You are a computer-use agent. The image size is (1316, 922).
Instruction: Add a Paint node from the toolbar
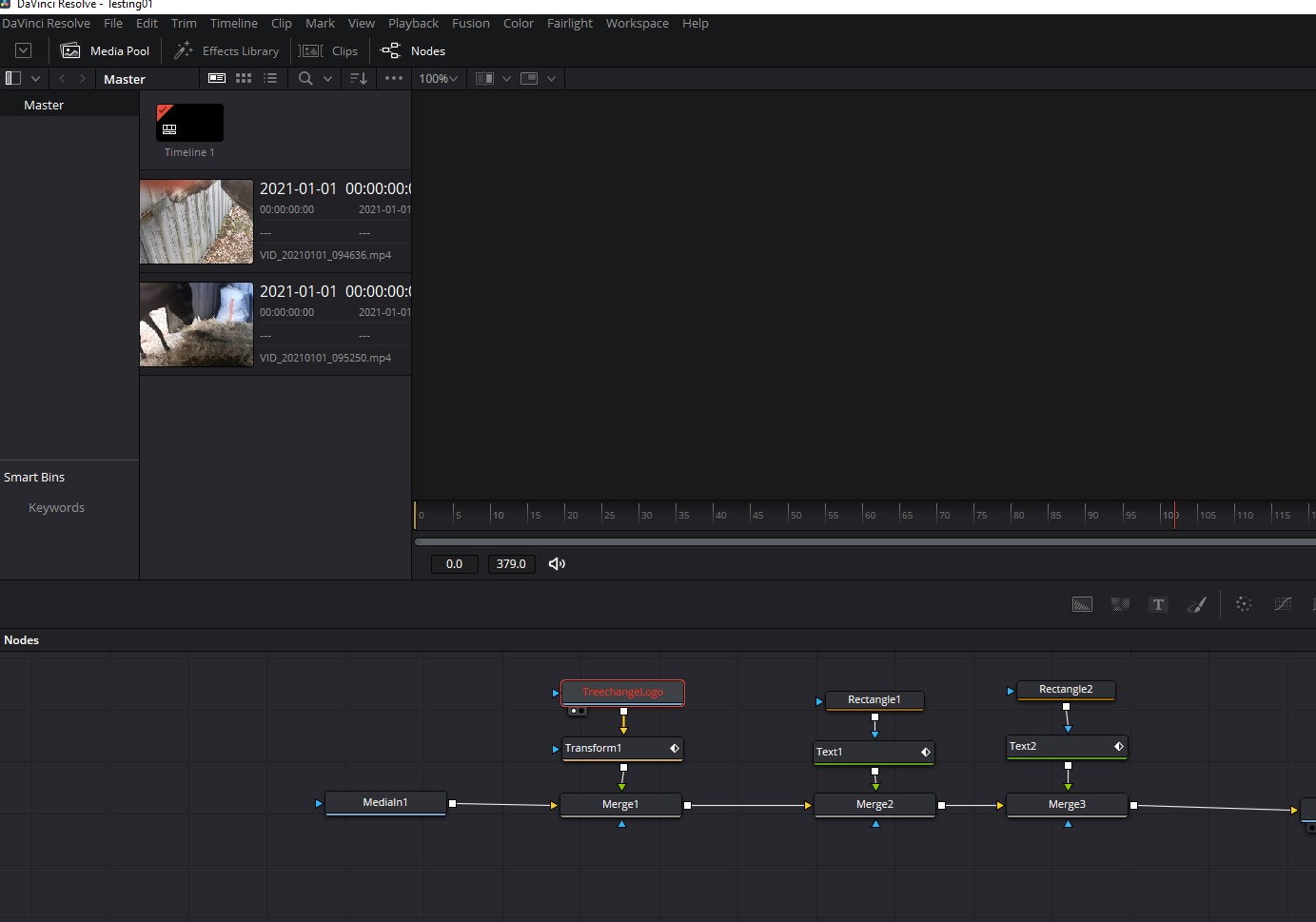1196,604
